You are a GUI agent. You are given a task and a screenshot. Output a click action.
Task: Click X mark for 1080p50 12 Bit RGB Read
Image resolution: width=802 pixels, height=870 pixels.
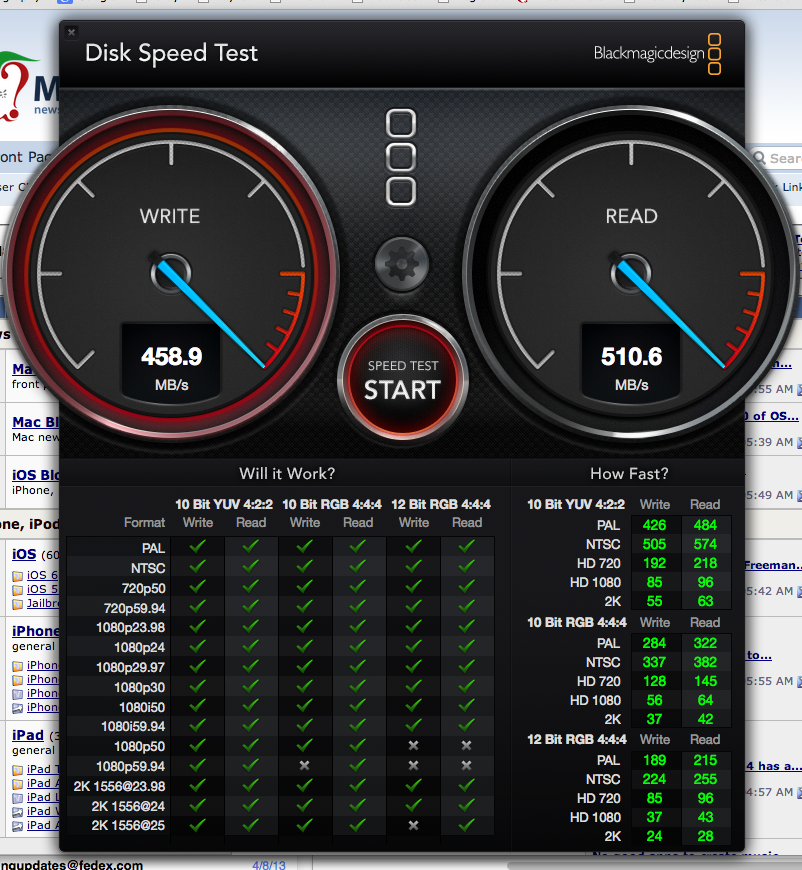click(x=466, y=746)
